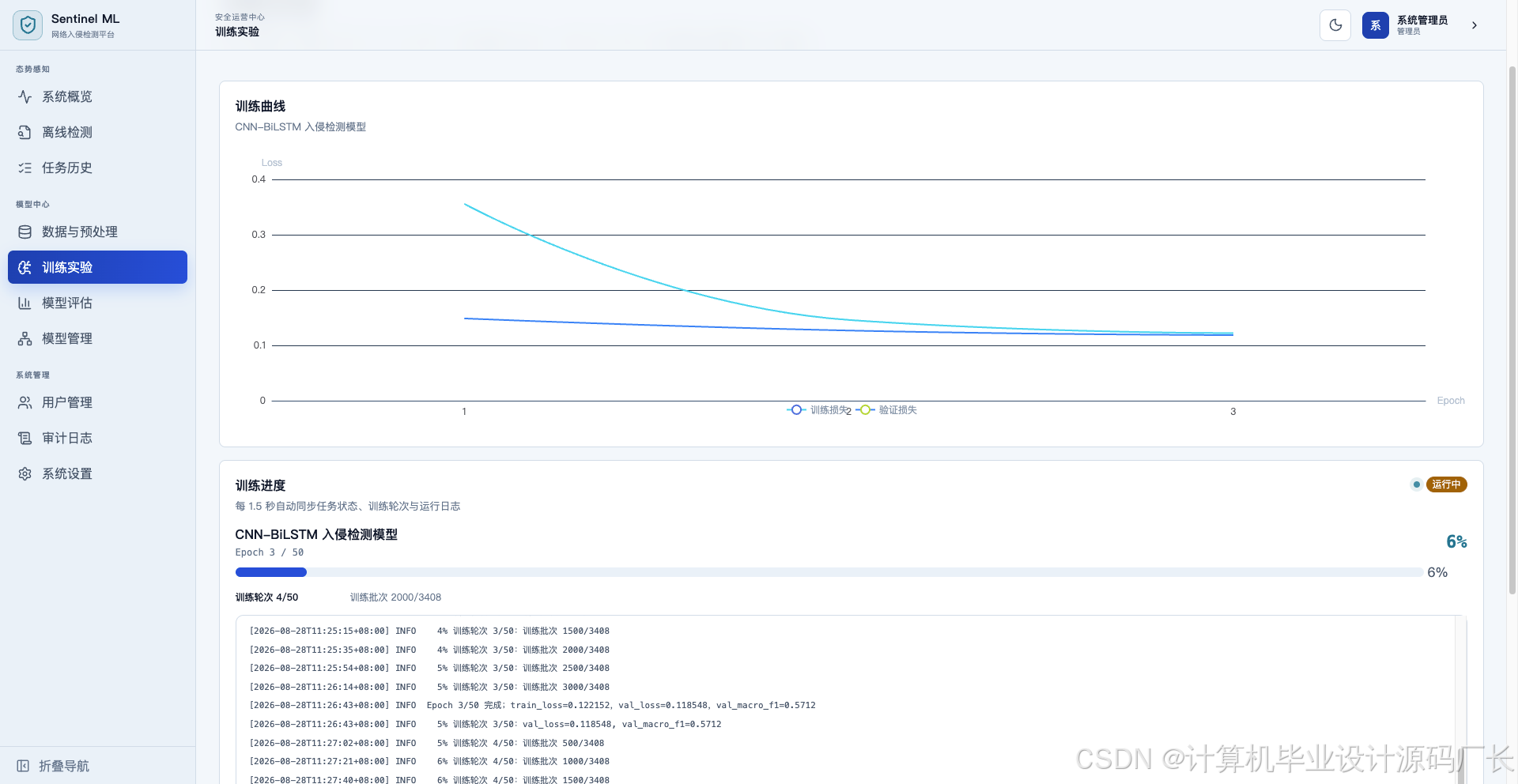The width and height of the screenshot is (1518, 784).
Task: Click 训练轮次 4/50 text
Action: coord(266,597)
